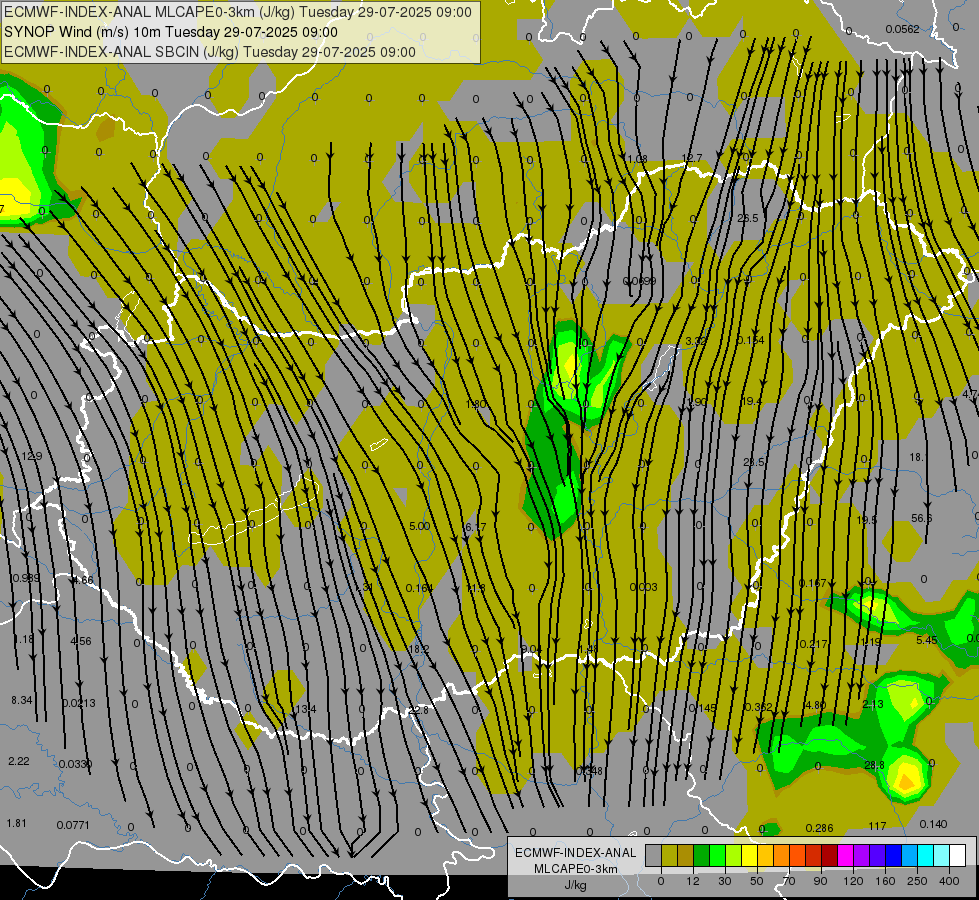The width and height of the screenshot is (979, 900).
Task: Click the map value 0.164
Action: click(420, 588)
